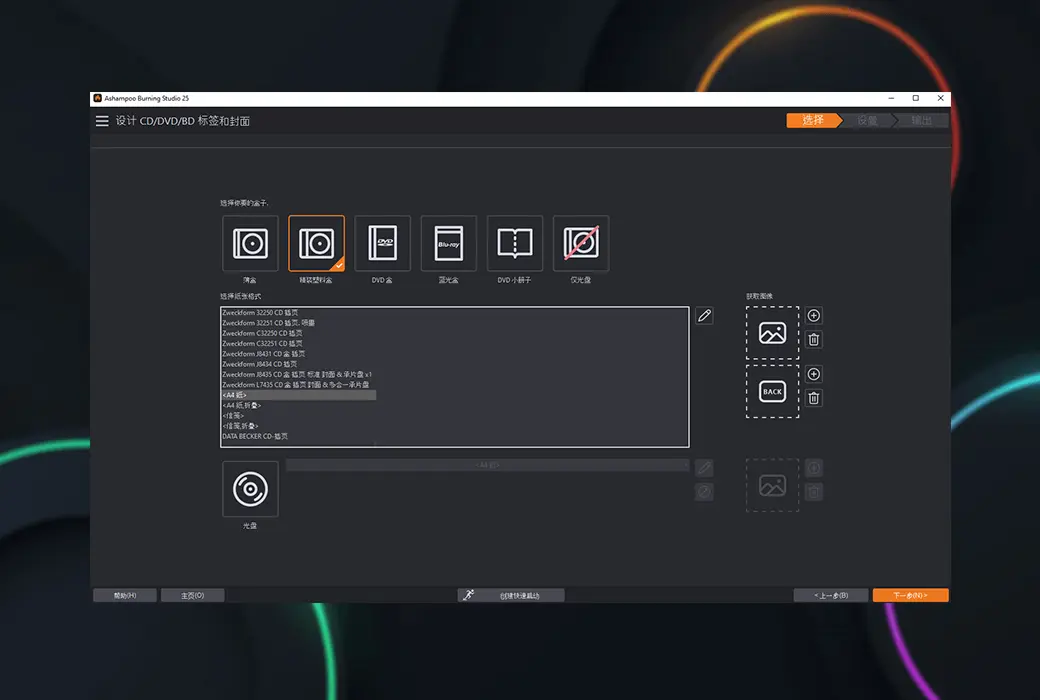Choose the Blu-ray case box type
1040x700 pixels.
click(x=448, y=243)
